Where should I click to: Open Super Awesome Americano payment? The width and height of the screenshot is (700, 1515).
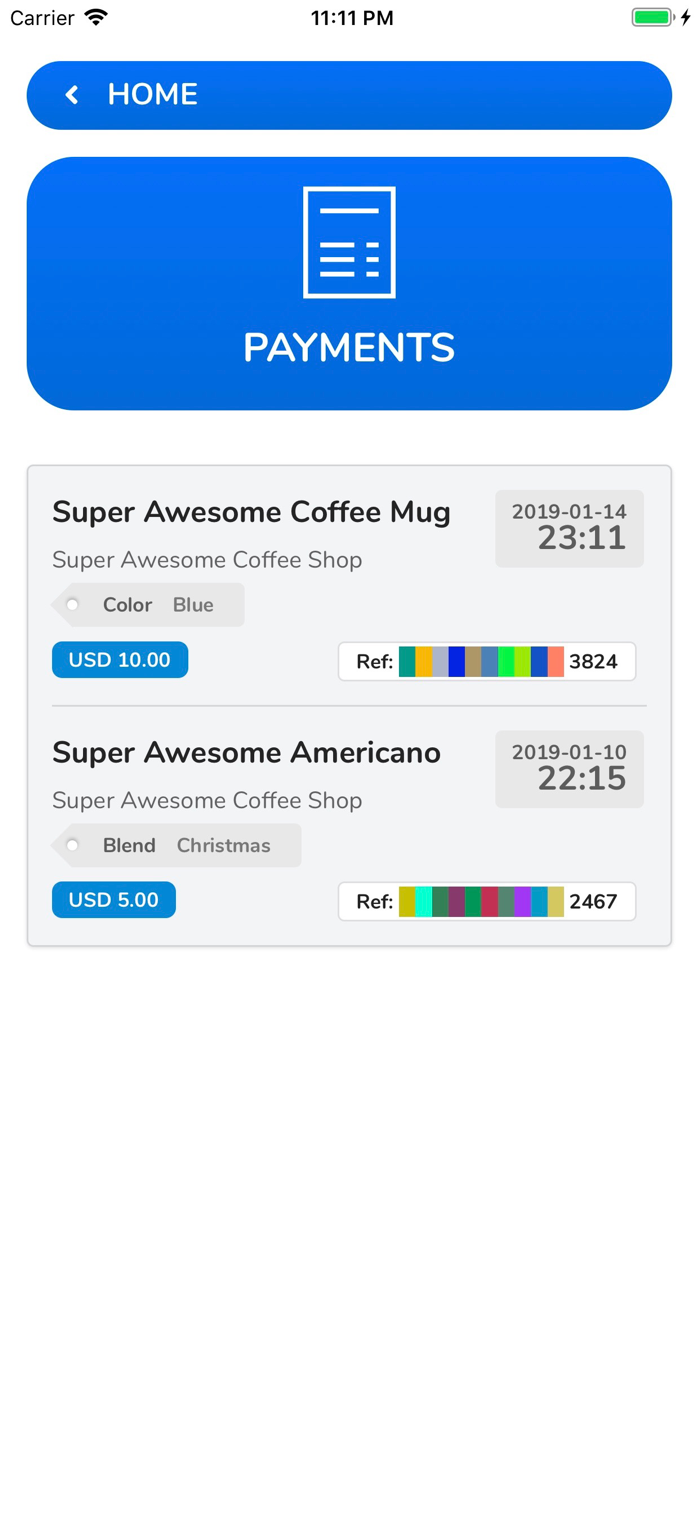(x=349, y=826)
